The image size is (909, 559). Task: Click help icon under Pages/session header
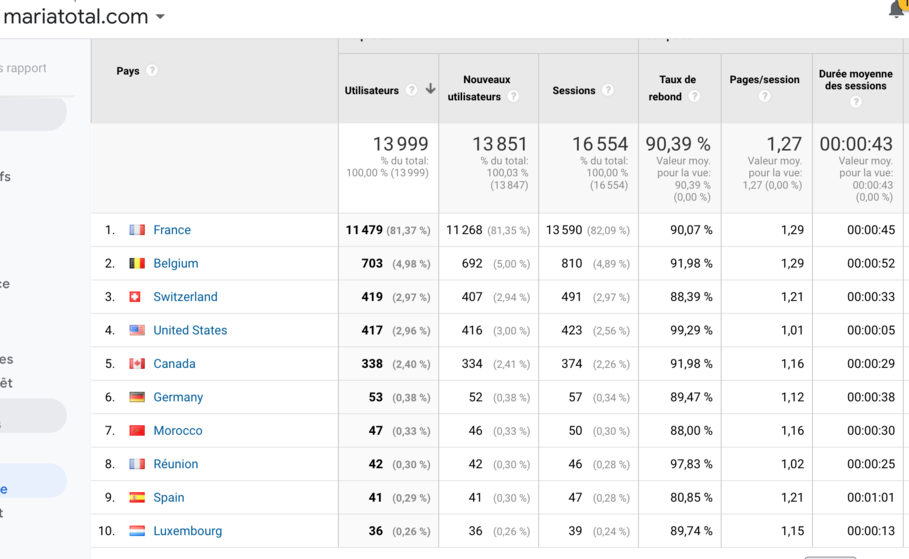click(x=764, y=97)
